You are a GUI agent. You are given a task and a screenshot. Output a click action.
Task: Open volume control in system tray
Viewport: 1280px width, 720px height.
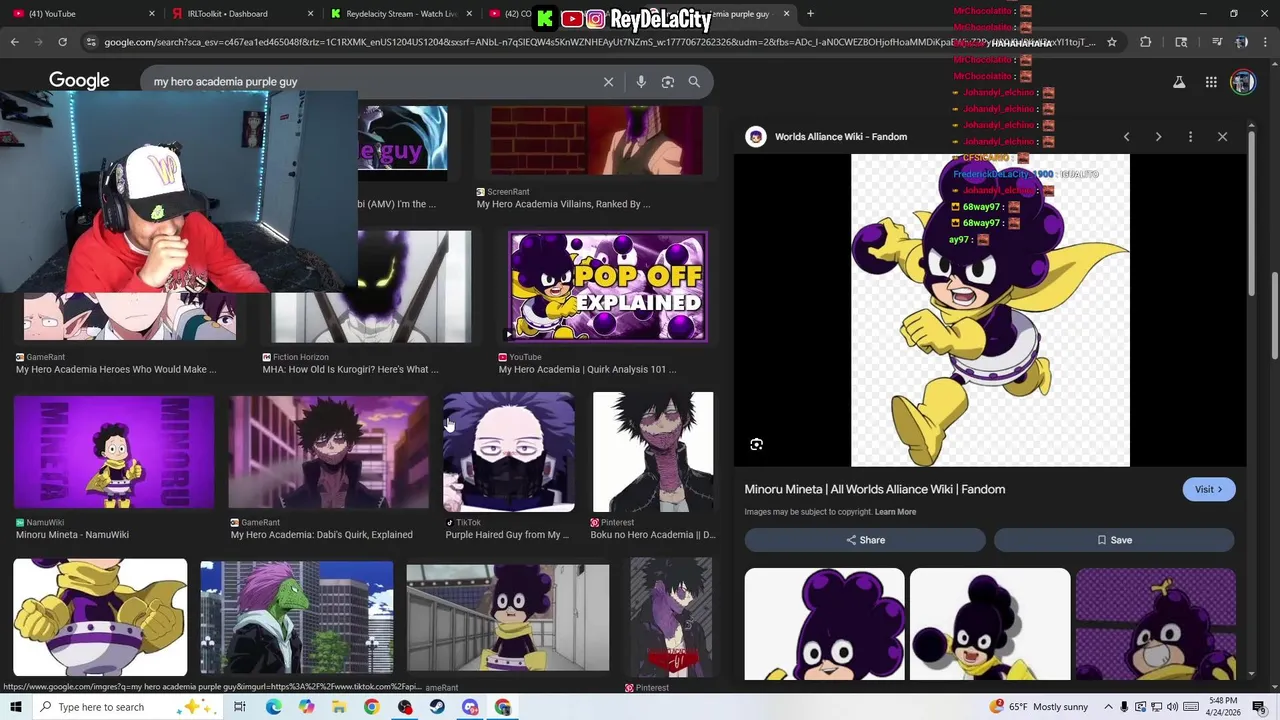(1172, 707)
